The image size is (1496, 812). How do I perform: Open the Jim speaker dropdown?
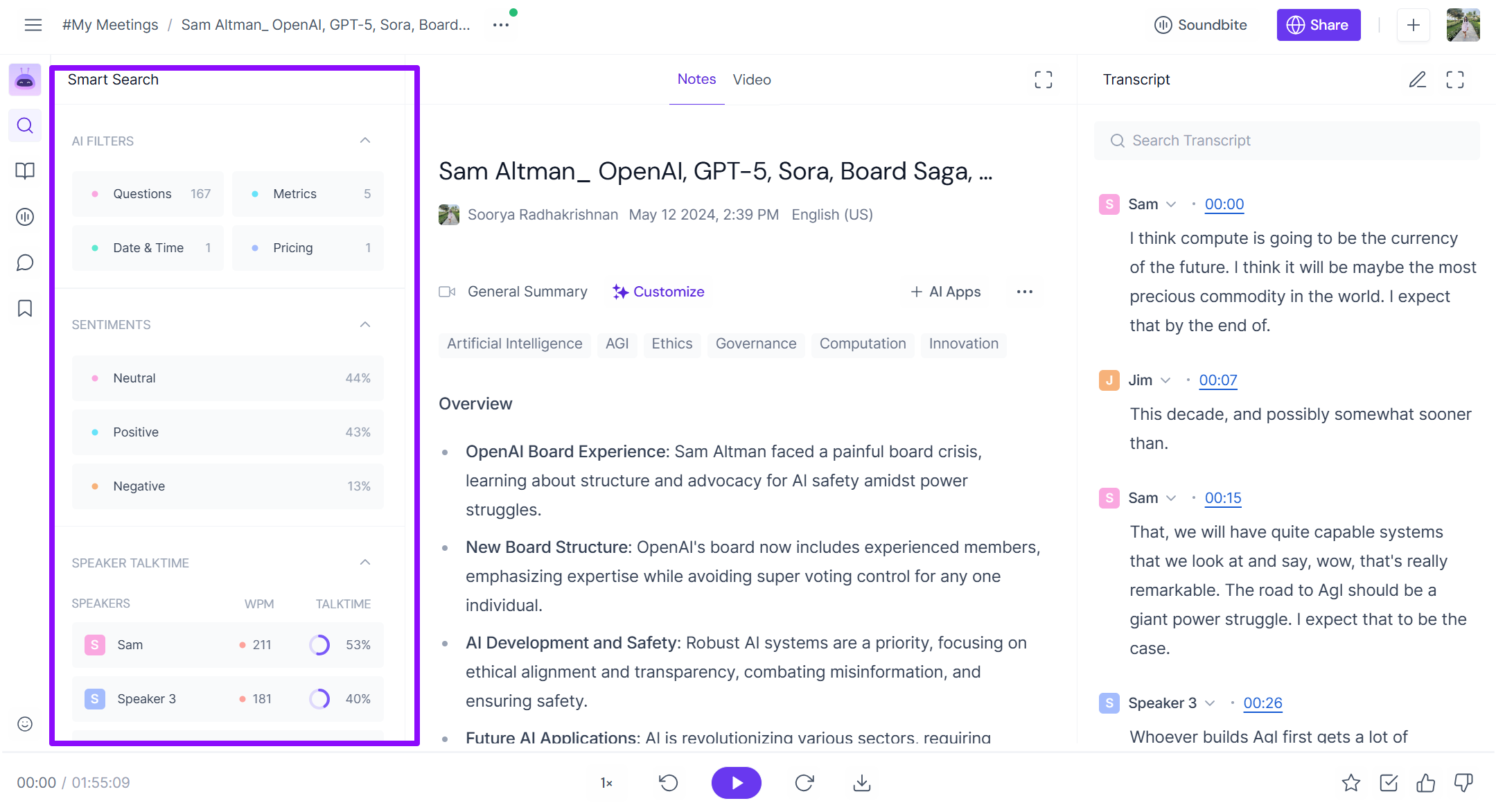pos(1165,380)
